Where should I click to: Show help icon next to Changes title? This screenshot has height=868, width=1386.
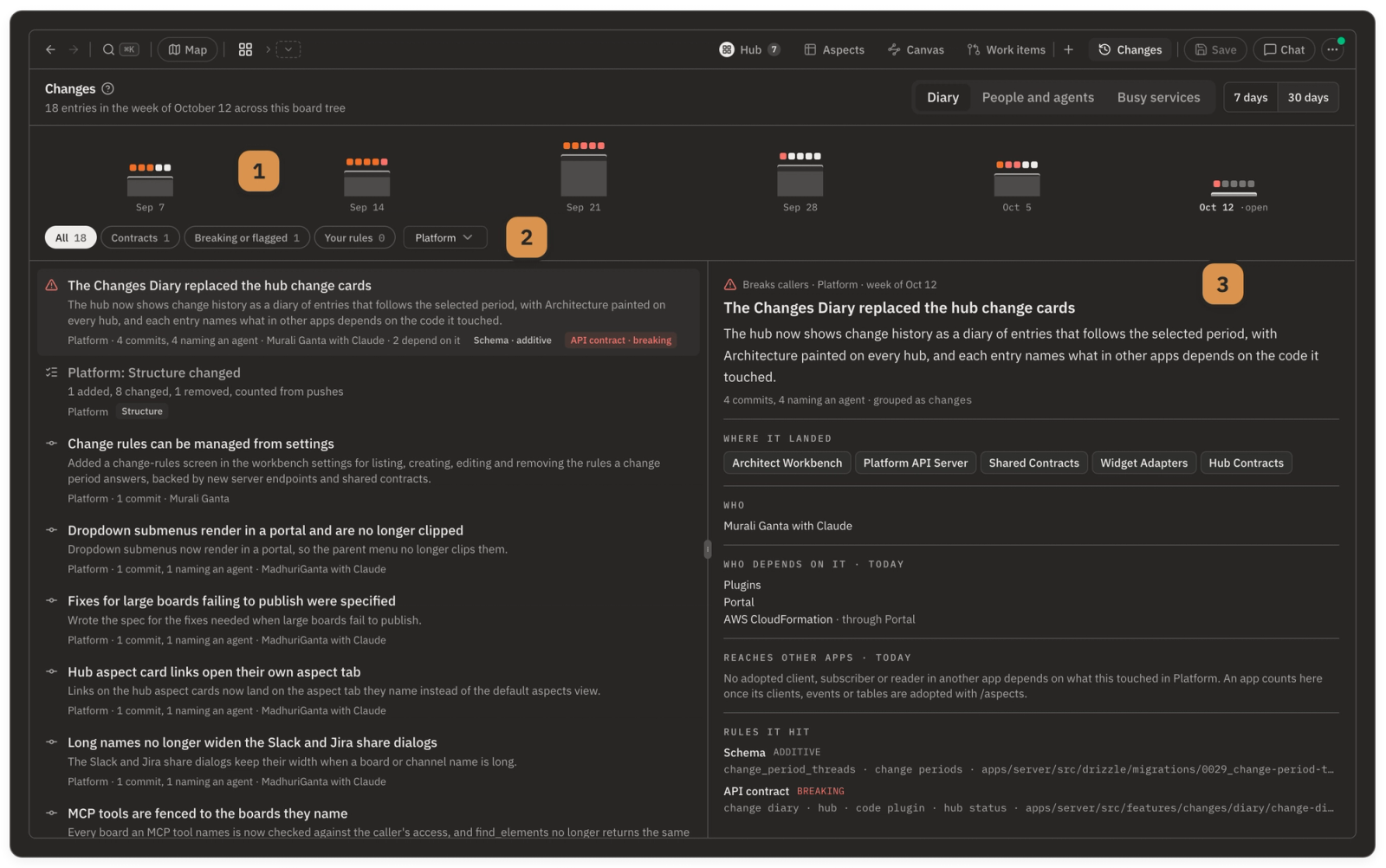coord(107,88)
